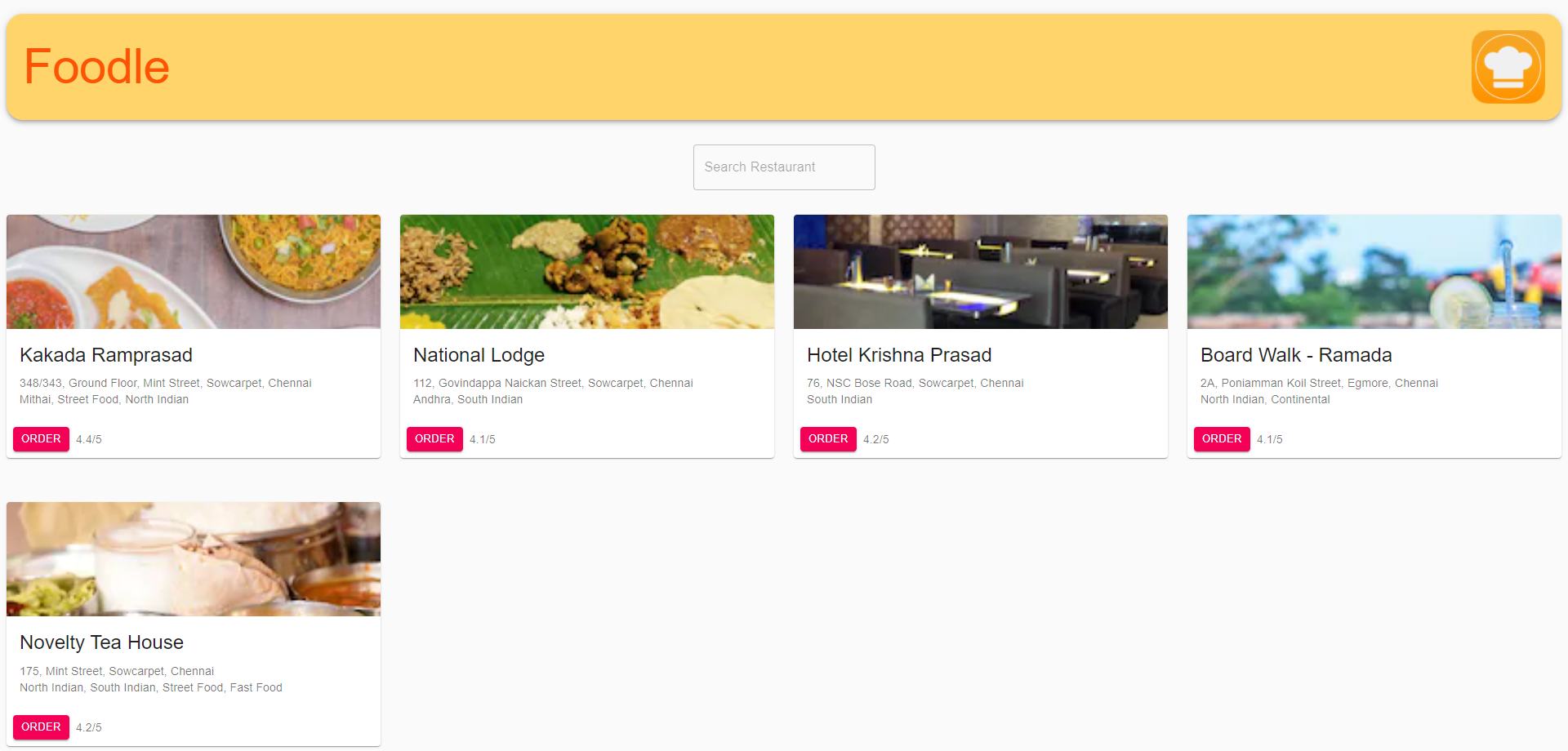This screenshot has width=1568, height=751.
Task: Order from Hotel Krishna Prasad
Action: [827, 438]
